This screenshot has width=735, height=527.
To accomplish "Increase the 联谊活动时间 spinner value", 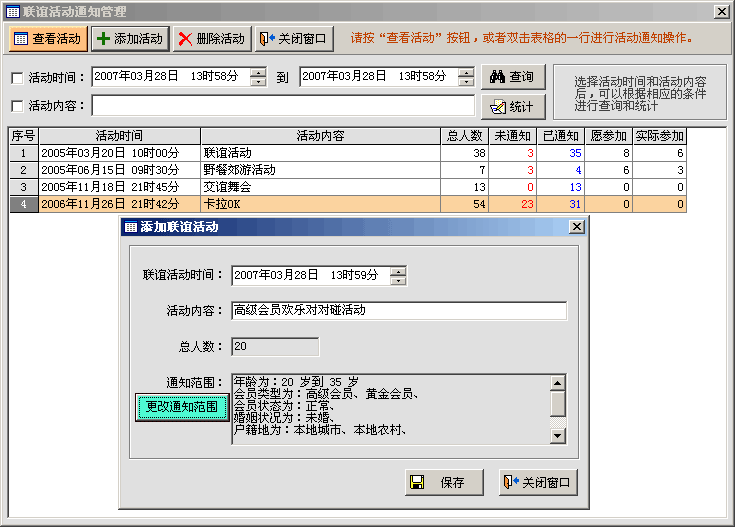I will 398,271.
